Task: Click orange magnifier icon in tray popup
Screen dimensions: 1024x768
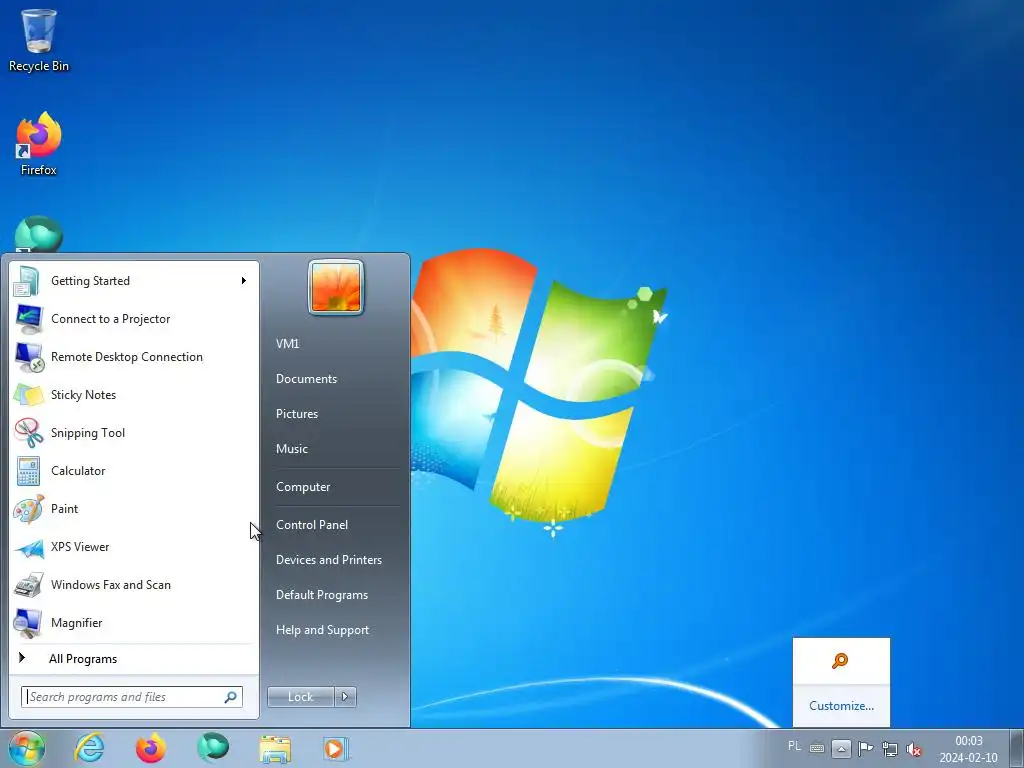Action: point(840,661)
